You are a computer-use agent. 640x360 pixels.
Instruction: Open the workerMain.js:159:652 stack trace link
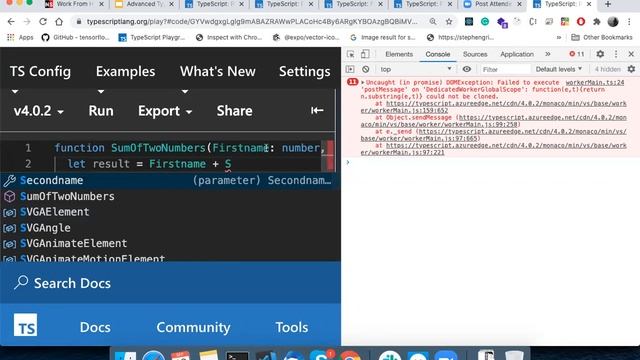click(493, 107)
